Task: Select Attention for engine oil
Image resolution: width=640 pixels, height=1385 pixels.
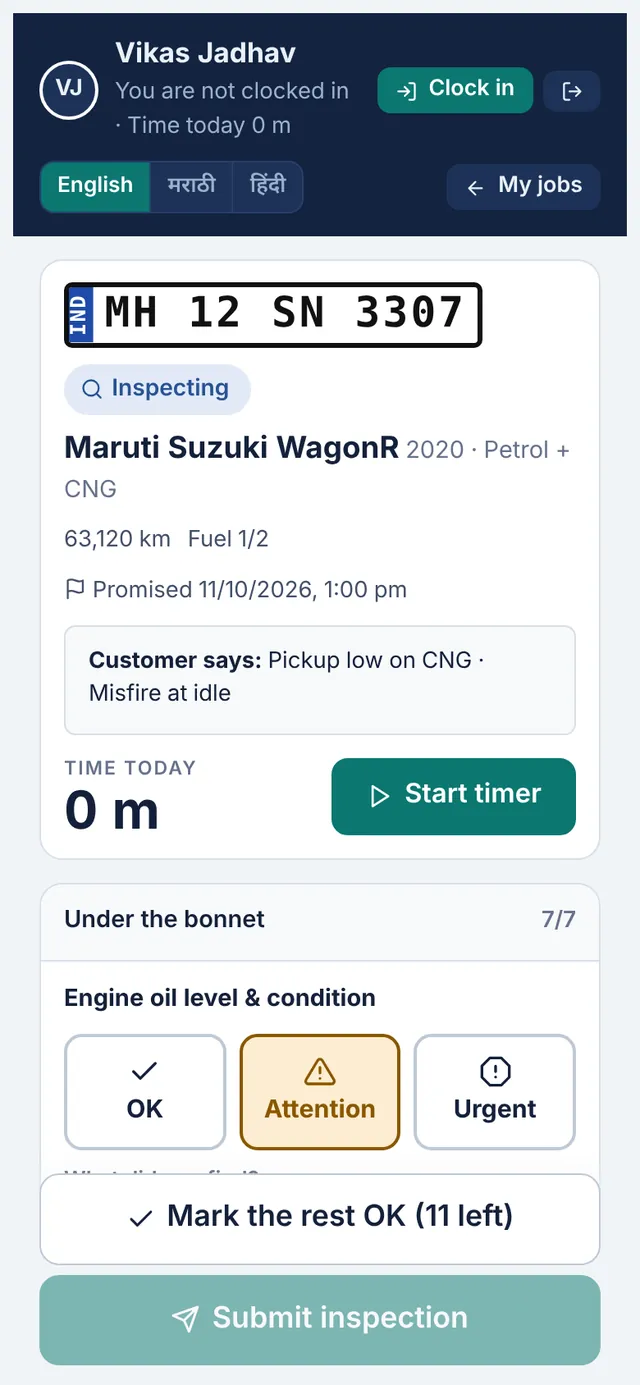Action: tap(320, 1091)
